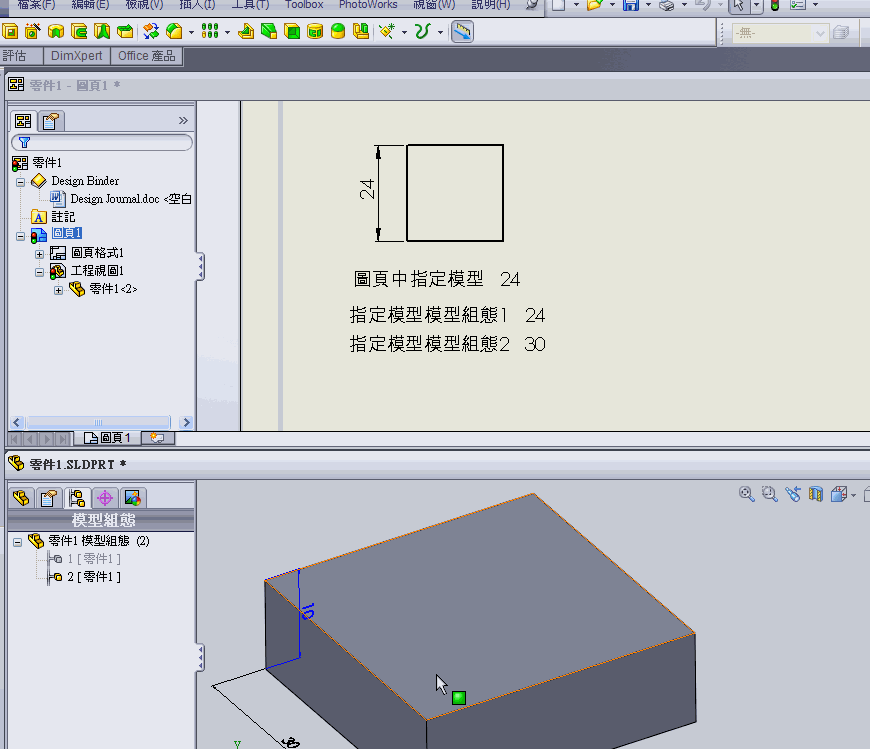The height and width of the screenshot is (749, 870).
Task: Toggle the Instant3D button
Action: [x=462, y=32]
